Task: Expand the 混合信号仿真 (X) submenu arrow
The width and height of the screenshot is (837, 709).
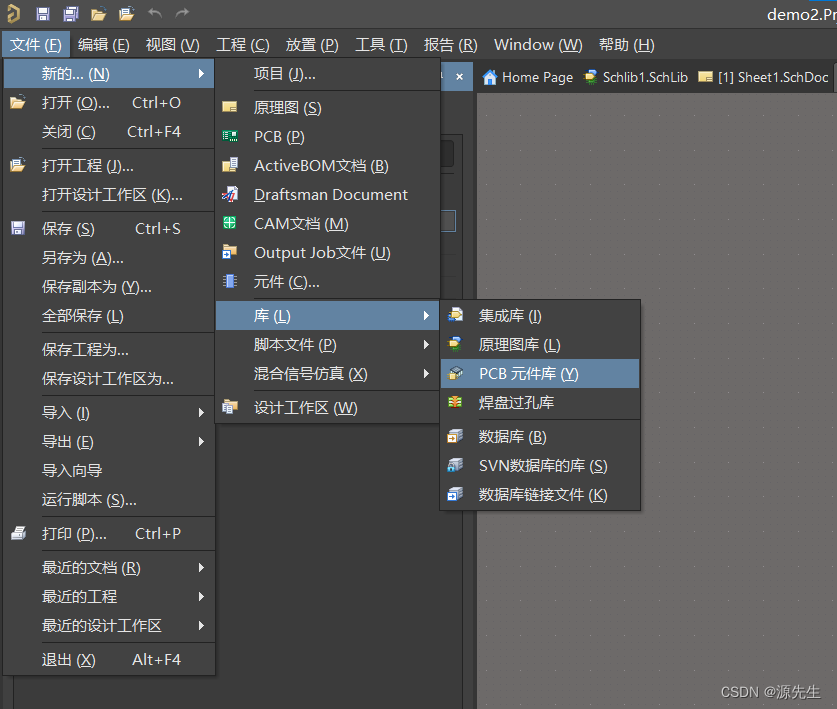Action: click(426, 373)
